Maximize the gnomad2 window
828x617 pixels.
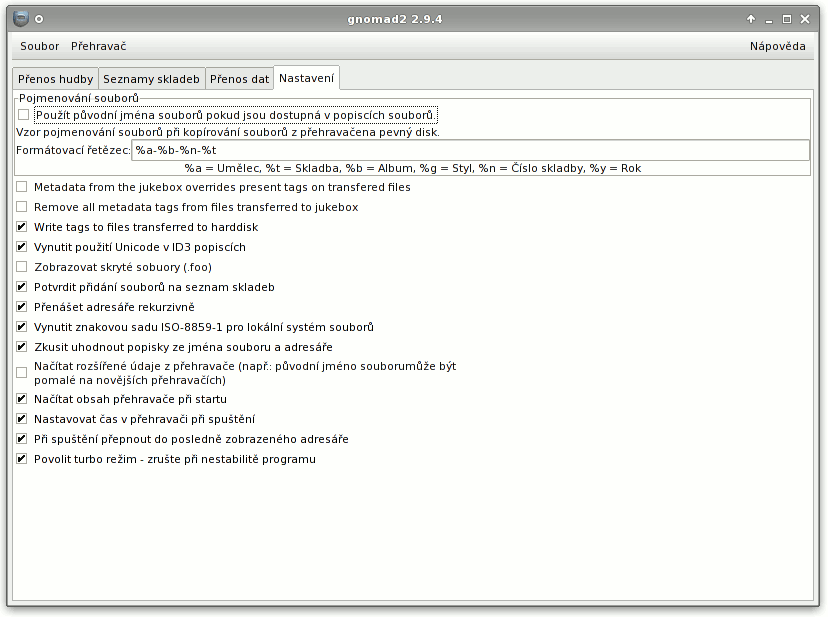[787, 19]
